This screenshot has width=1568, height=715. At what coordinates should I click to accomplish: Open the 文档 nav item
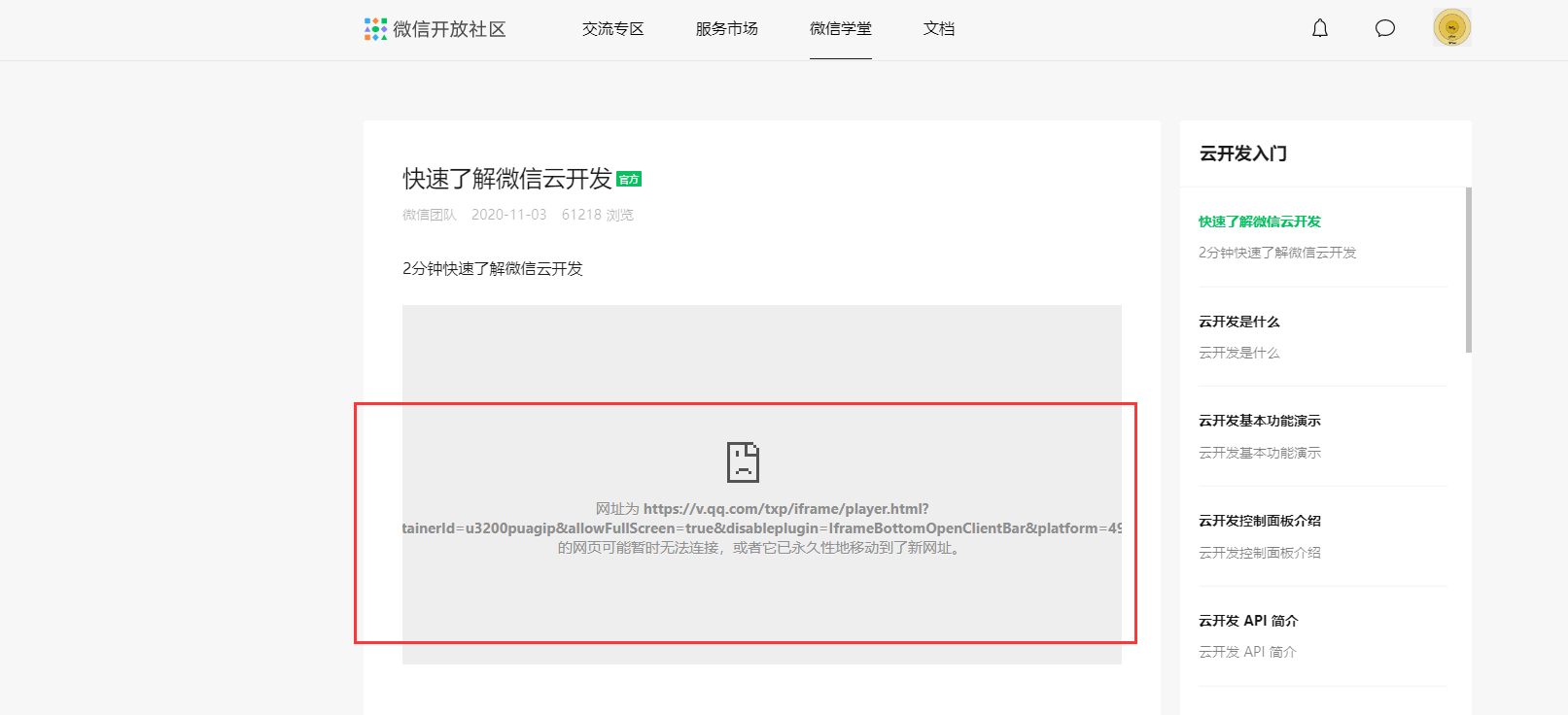pos(939,29)
